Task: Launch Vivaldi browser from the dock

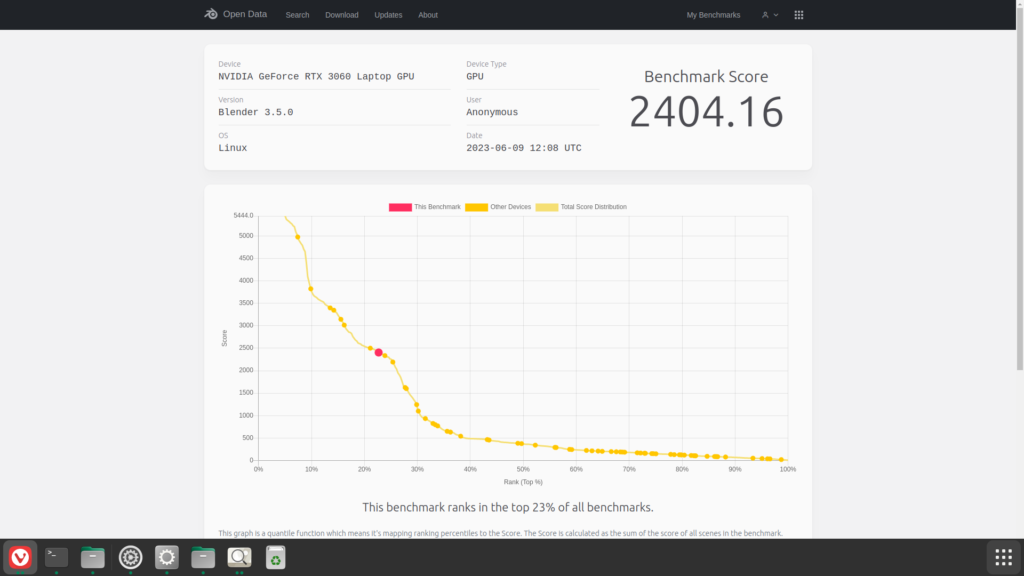Action: (20, 557)
